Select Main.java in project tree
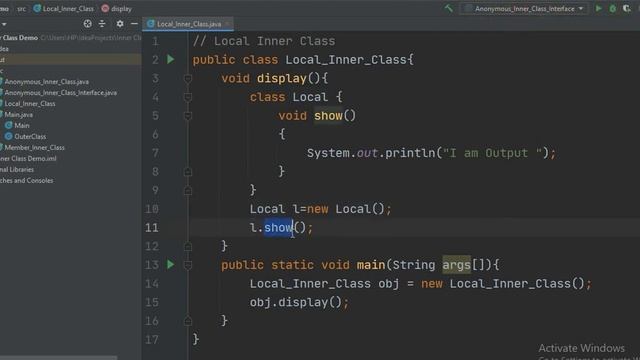The image size is (640, 360). [18, 115]
